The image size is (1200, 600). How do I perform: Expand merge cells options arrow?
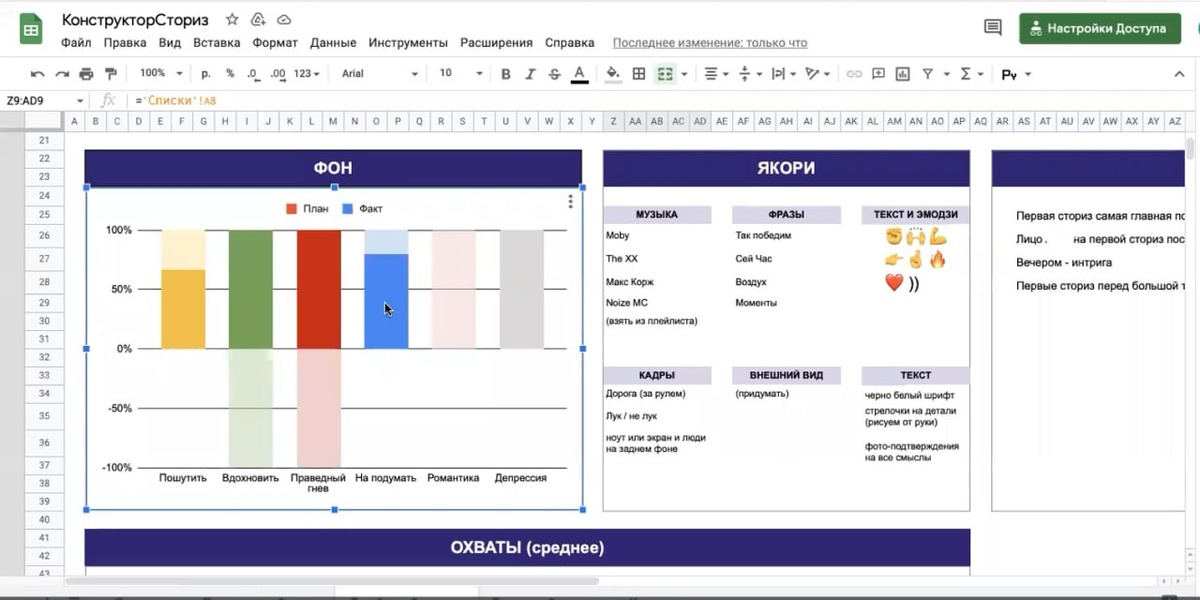(684, 74)
